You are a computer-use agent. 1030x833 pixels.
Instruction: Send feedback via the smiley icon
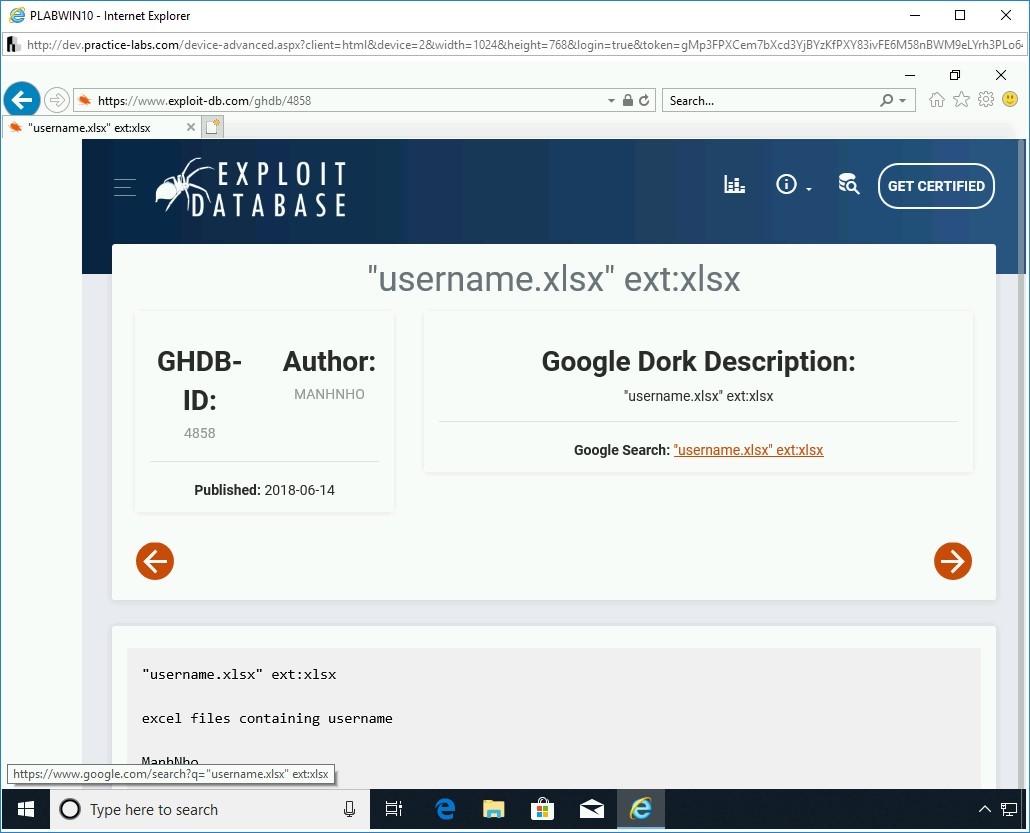[x=1010, y=100]
